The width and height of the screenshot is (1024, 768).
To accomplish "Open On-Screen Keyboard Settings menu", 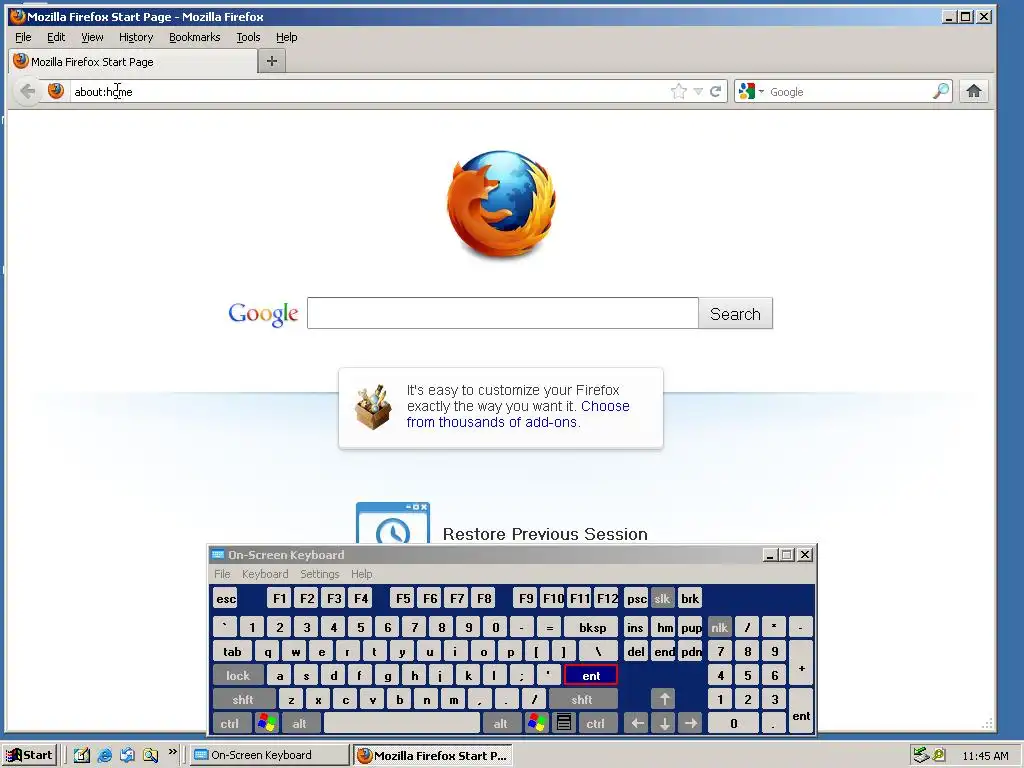I will click(319, 574).
